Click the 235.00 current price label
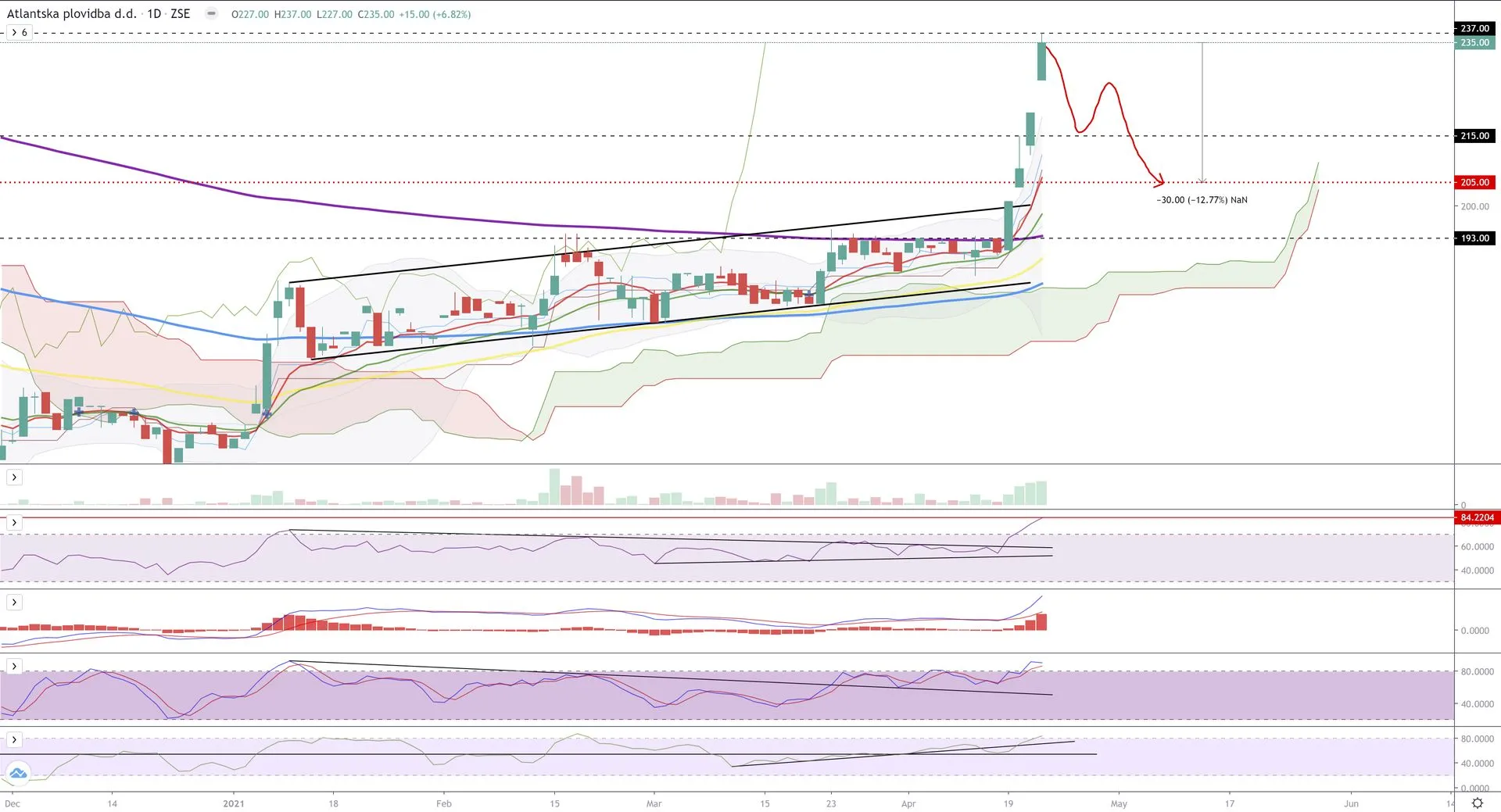The height and width of the screenshot is (812, 1501). [x=1474, y=43]
